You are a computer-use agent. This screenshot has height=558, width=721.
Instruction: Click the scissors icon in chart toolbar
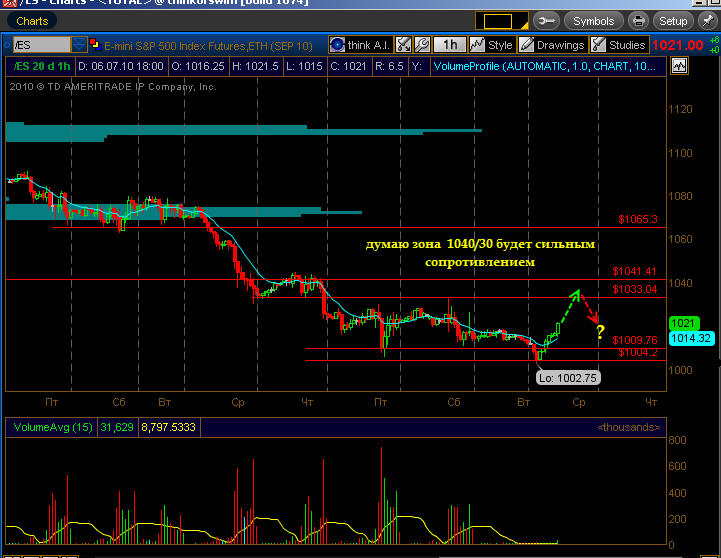[x=403, y=44]
